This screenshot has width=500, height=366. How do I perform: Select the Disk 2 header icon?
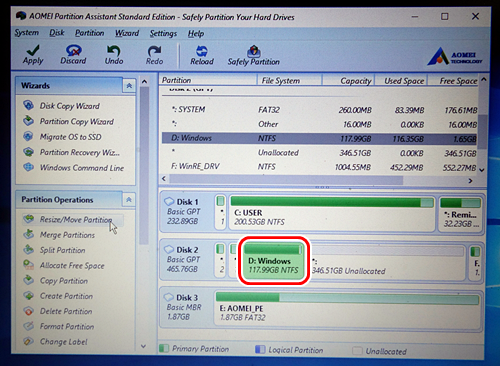point(169,249)
